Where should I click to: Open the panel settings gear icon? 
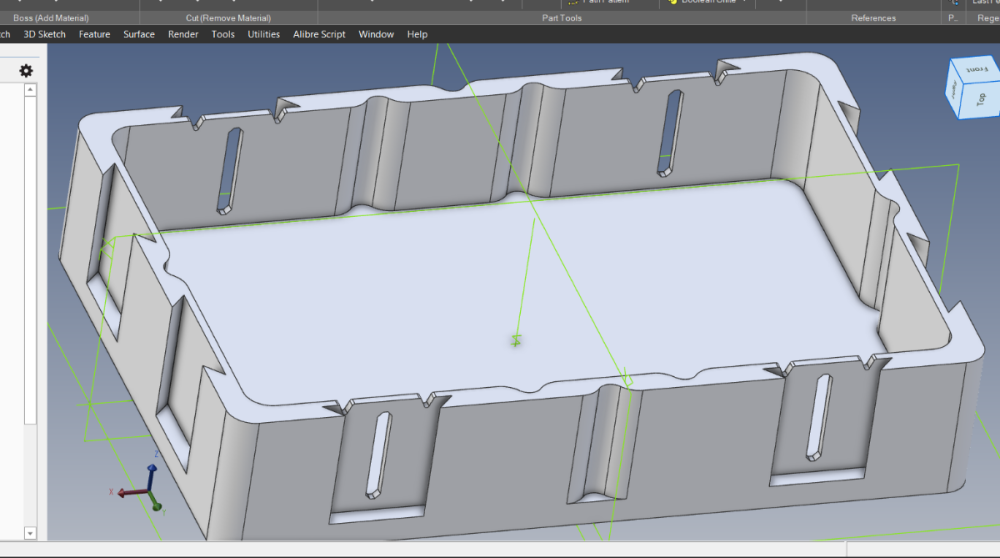[26, 71]
